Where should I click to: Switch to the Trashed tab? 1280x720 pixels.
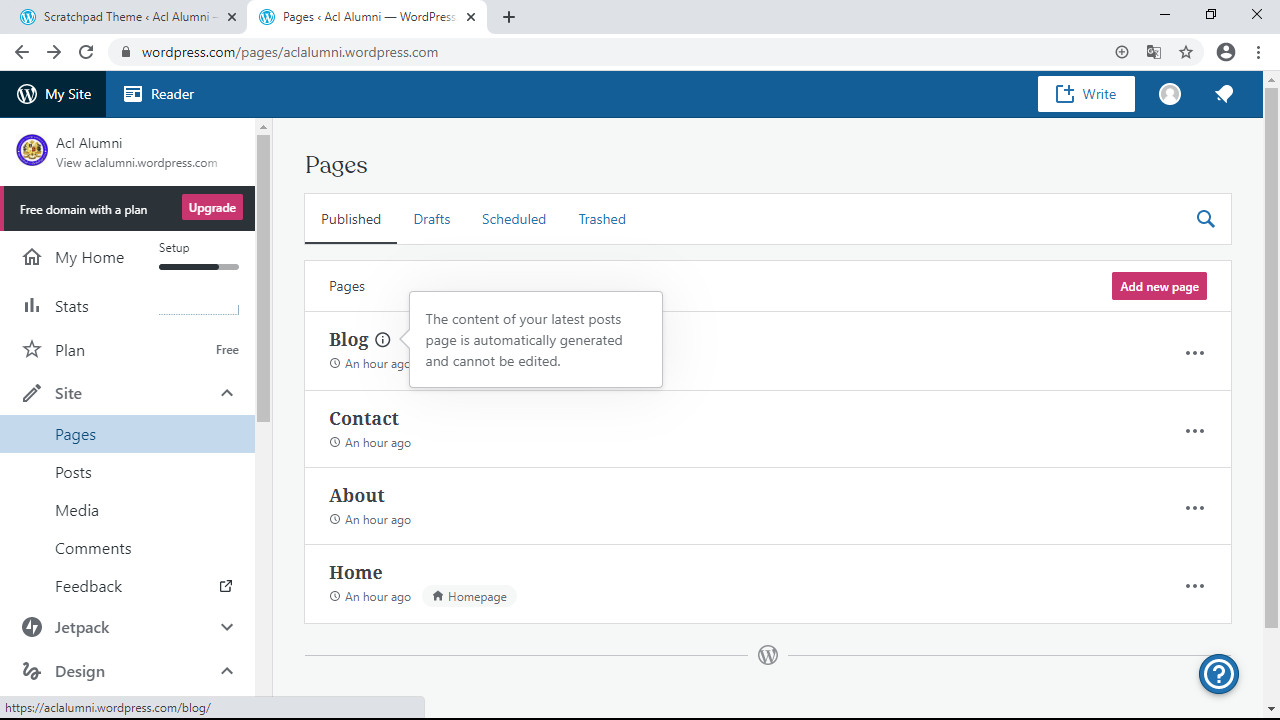pos(602,219)
